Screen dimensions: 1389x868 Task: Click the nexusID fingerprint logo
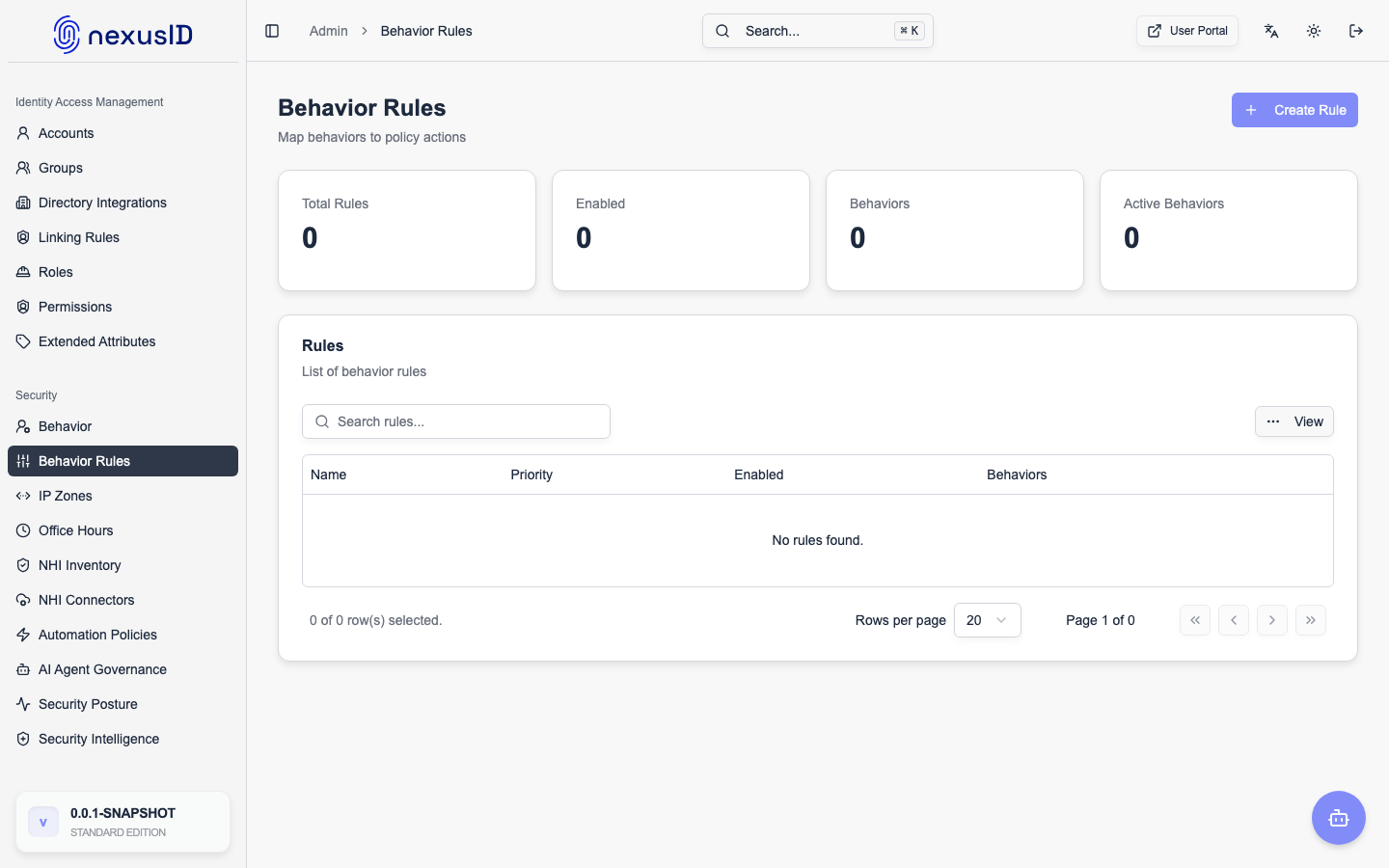coord(68,35)
